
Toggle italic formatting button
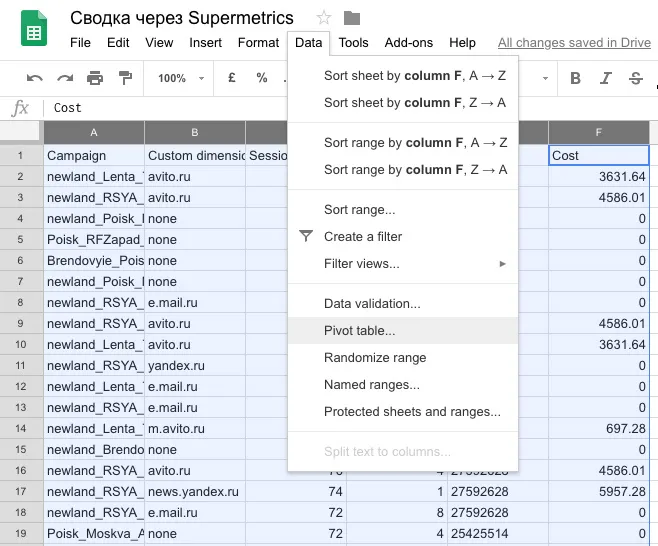(x=606, y=78)
